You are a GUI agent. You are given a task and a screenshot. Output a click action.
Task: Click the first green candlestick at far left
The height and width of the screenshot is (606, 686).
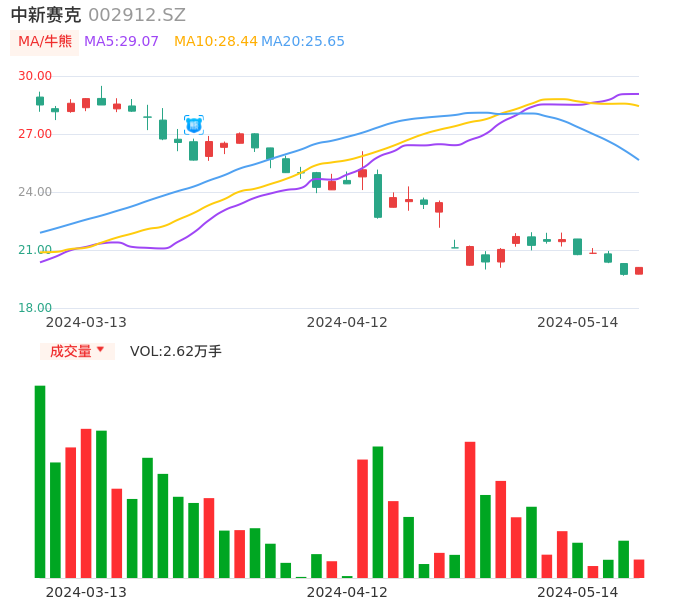click(x=40, y=101)
